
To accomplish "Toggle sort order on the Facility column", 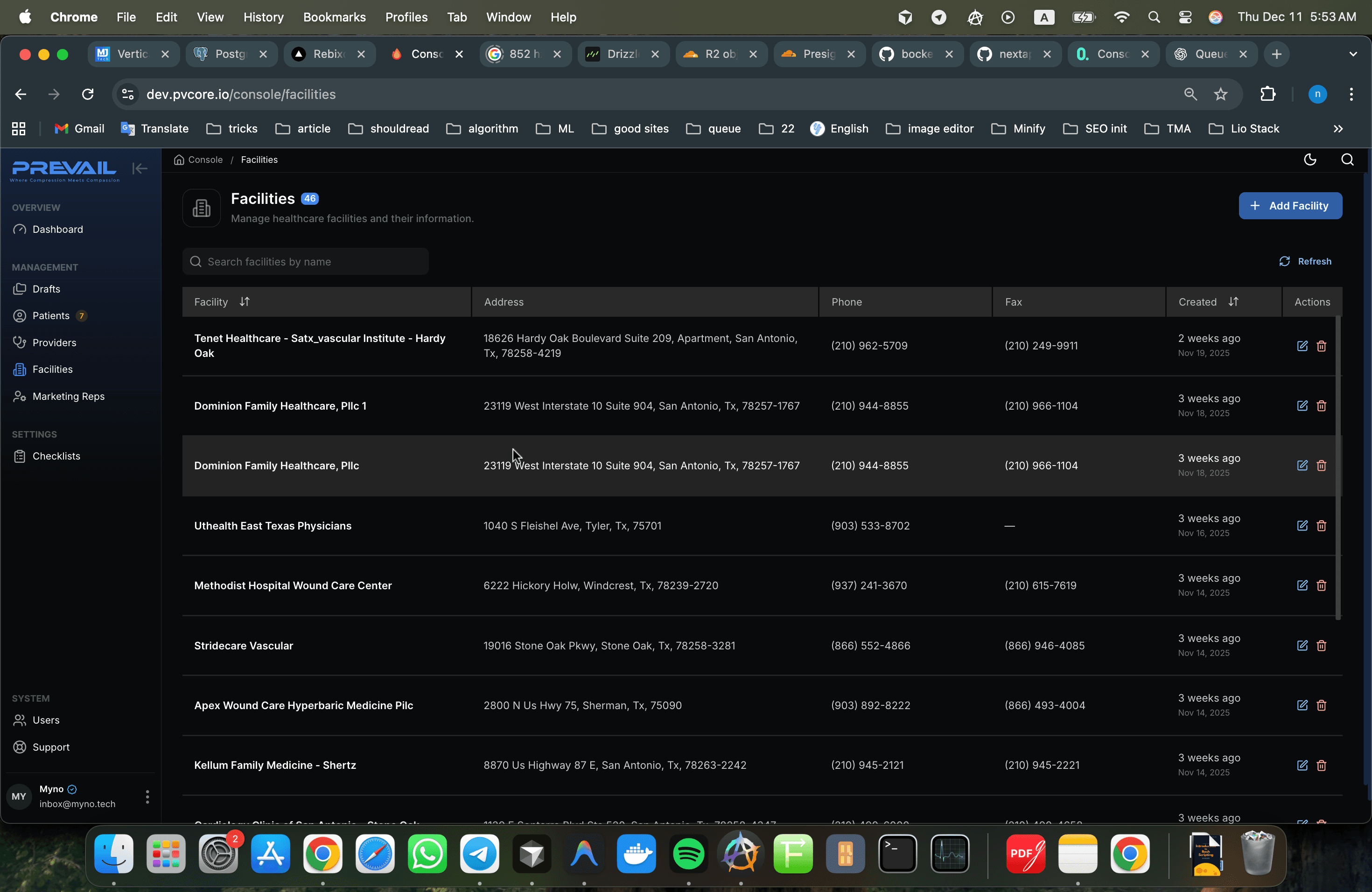I will coord(245,301).
